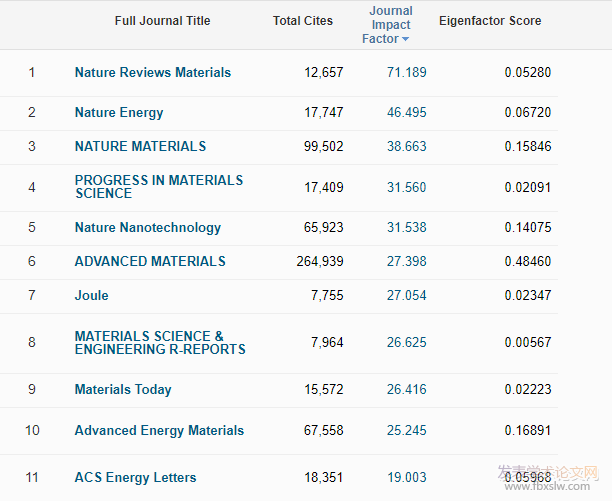Screen dimensions: 612x501
Task: Select Eigenfactor score 0.02347
Action: [x=528, y=295]
